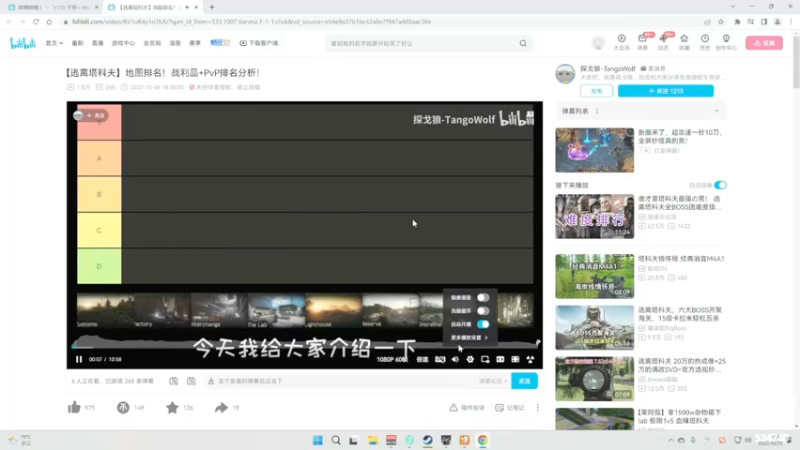Pause the video with the pause button
This screenshot has width=800, height=450.
point(79,359)
